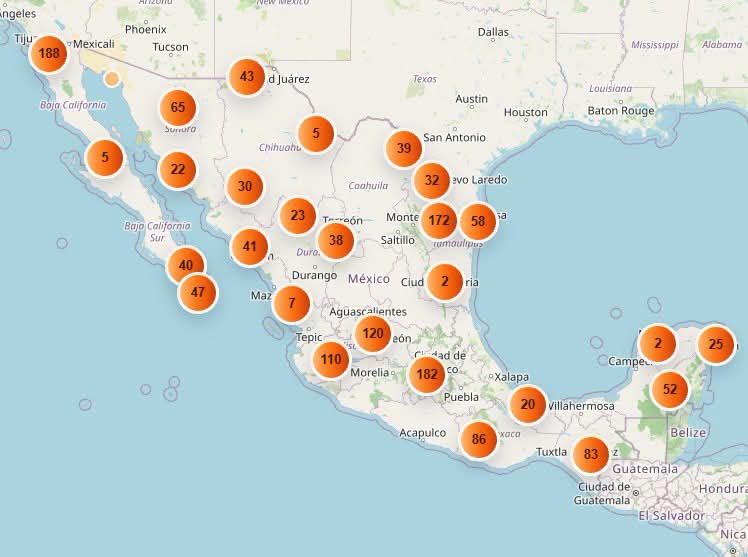
Task: Select the 5 cluster near Chihuahua label
Action: tap(316, 134)
